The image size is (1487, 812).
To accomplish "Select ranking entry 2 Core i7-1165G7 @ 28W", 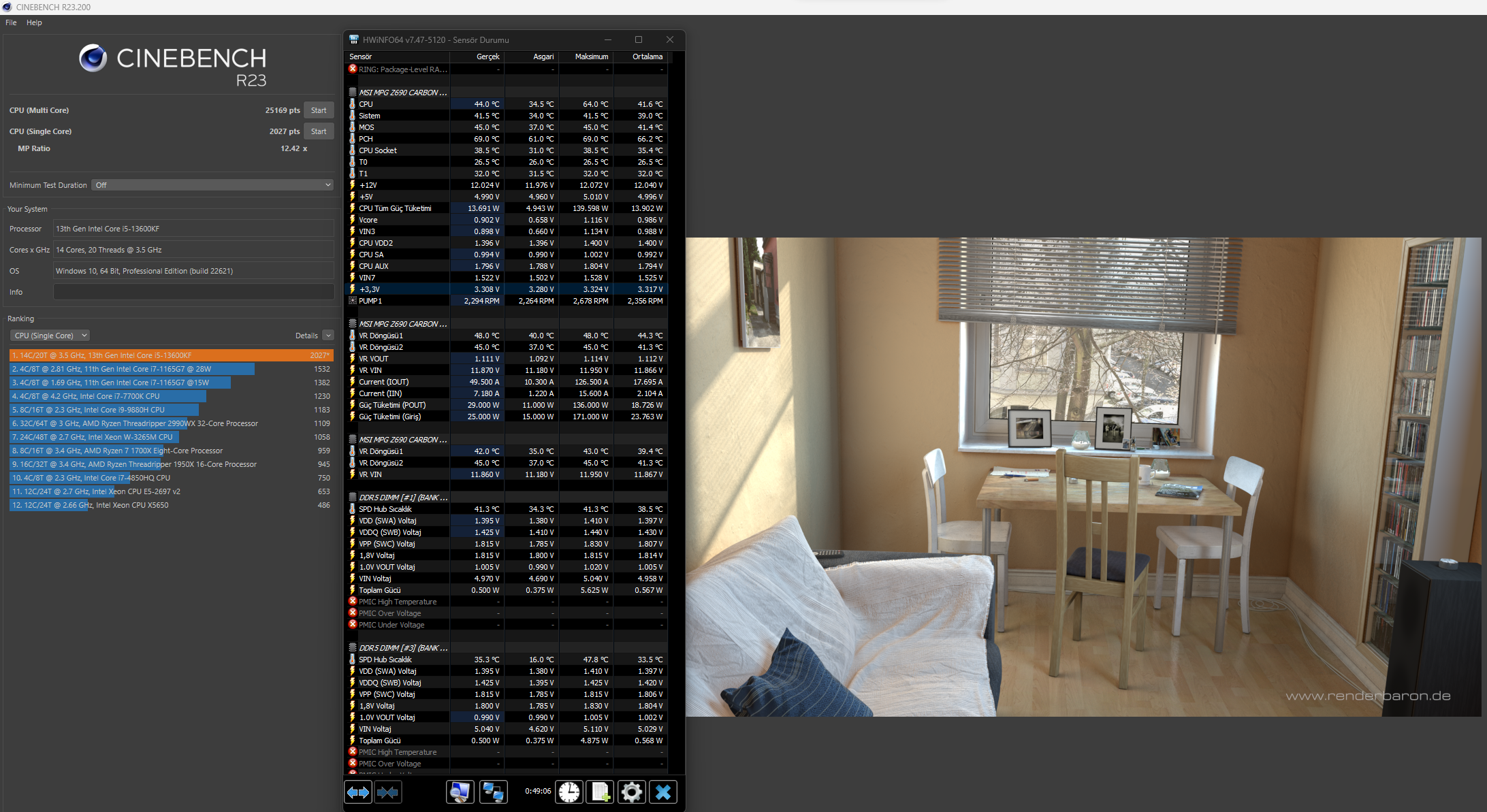I will [171, 369].
